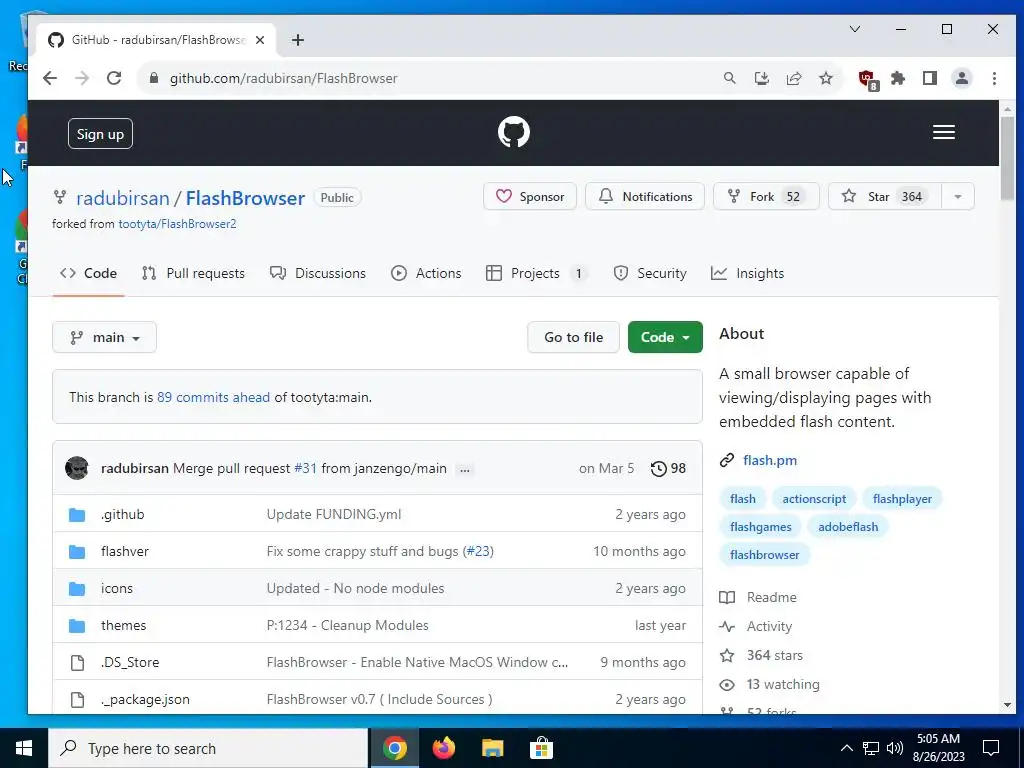This screenshot has height=768, width=1024.
Task: Expand the green Code dropdown
Action: 665,338
